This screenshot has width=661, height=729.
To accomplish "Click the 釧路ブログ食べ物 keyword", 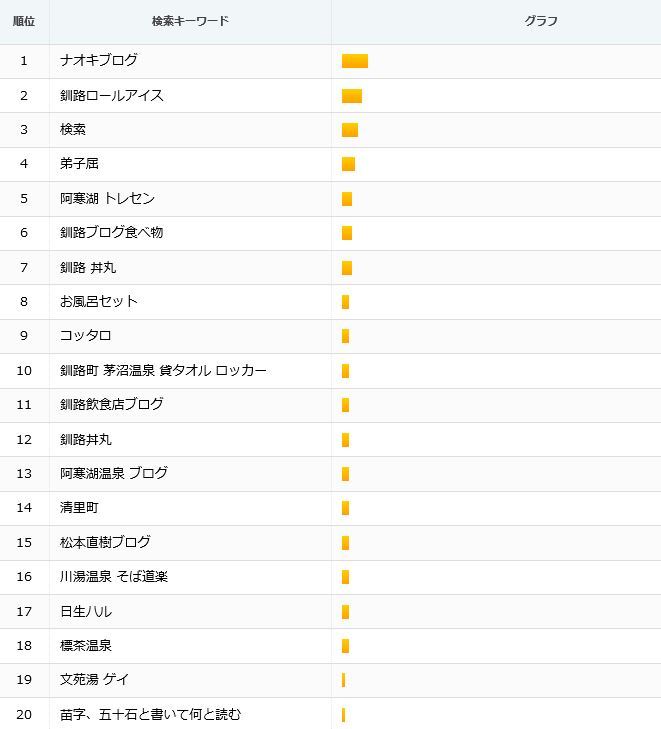I will pyautogui.click(x=112, y=232).
